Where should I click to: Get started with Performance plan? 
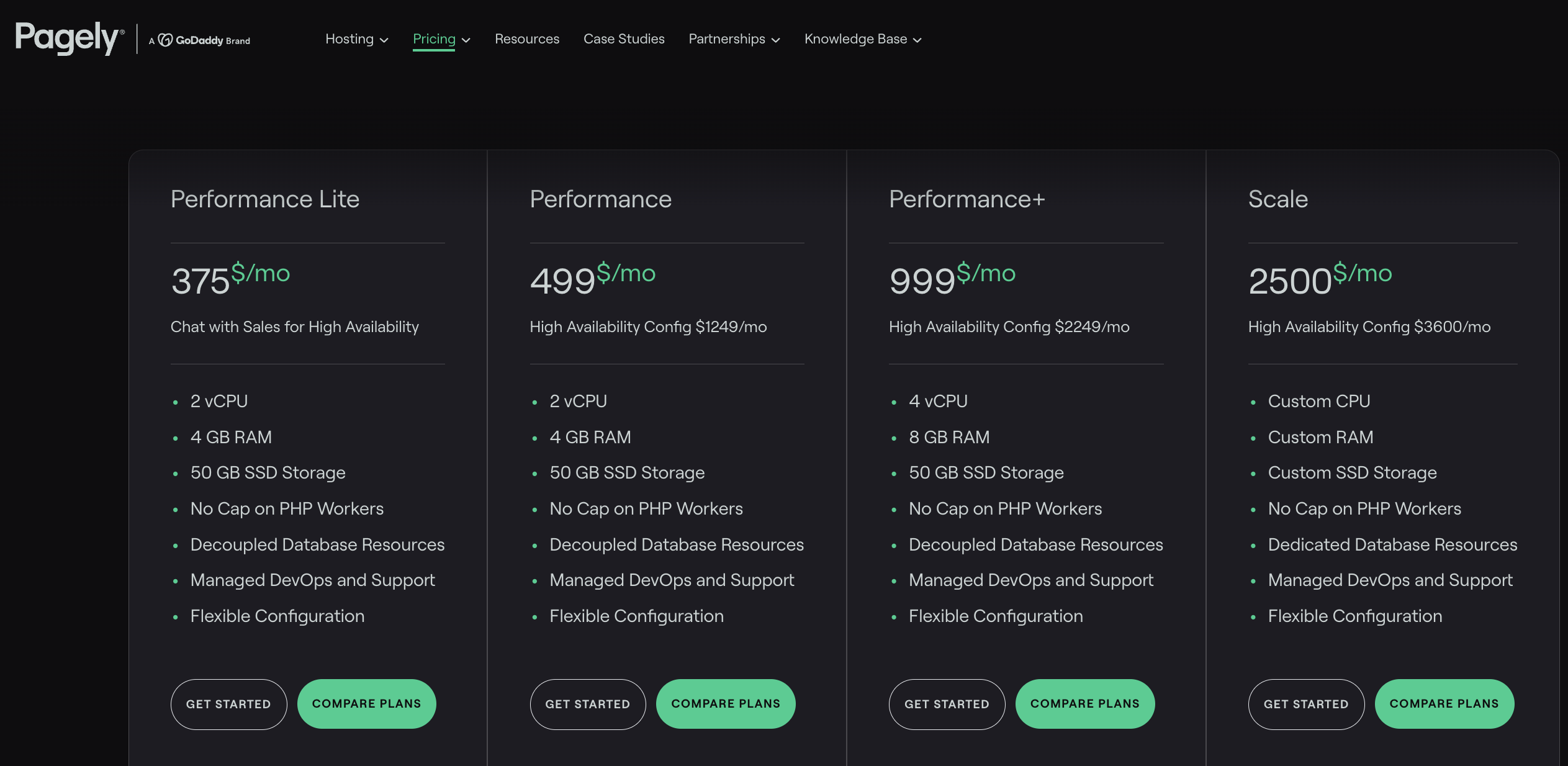[x=587, y=704]
